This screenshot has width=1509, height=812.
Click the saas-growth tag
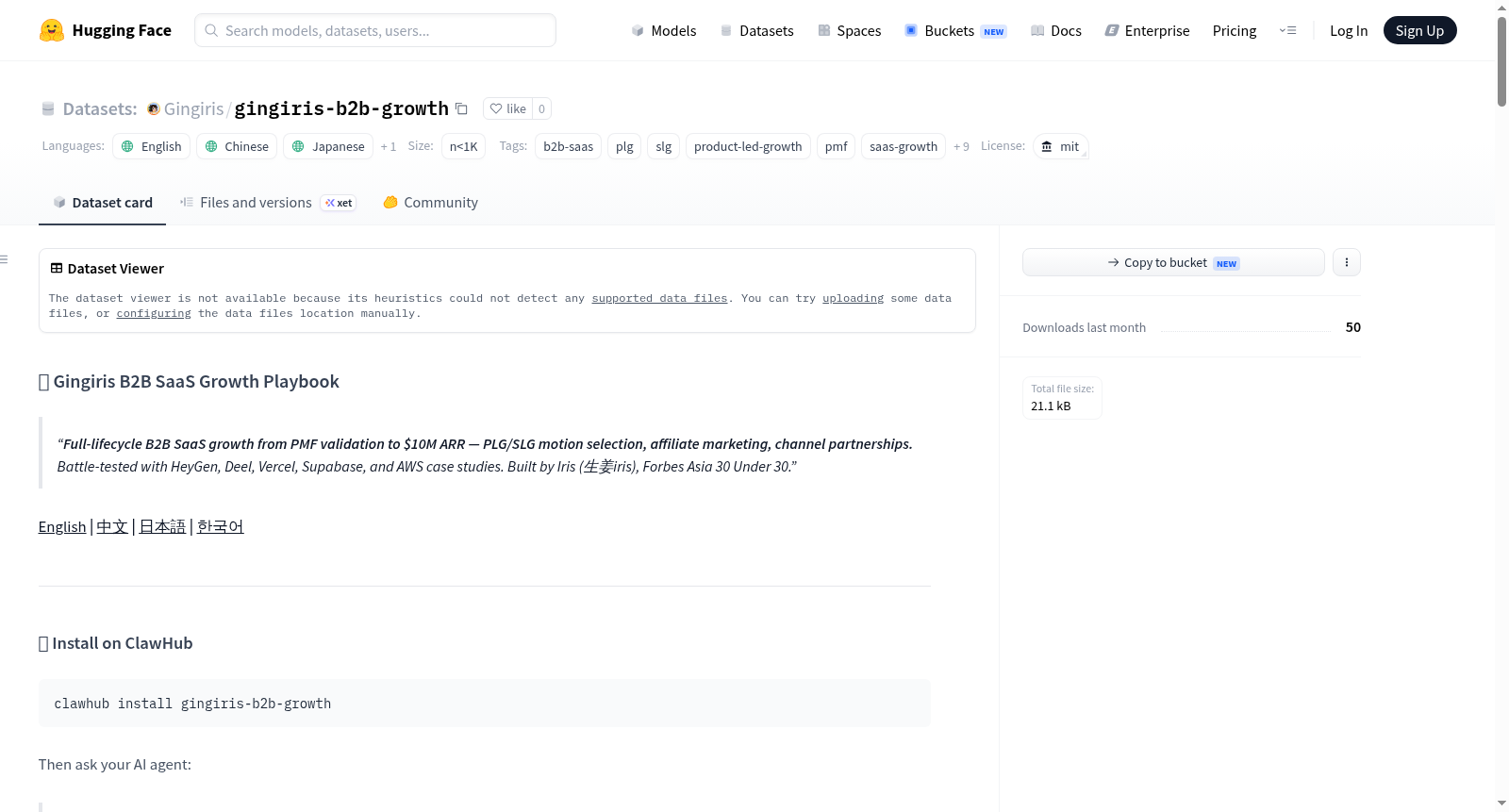coord(904,146)
